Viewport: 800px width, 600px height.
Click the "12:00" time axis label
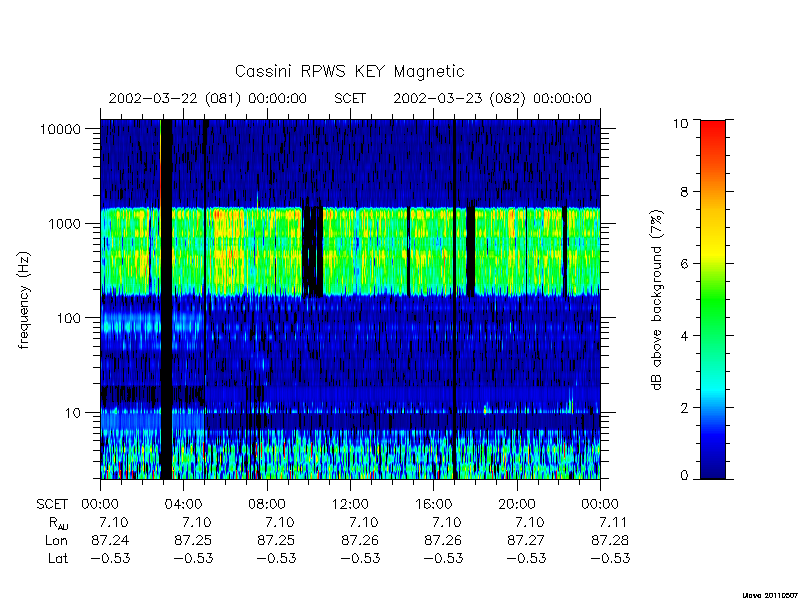click(x=350, y=505)
